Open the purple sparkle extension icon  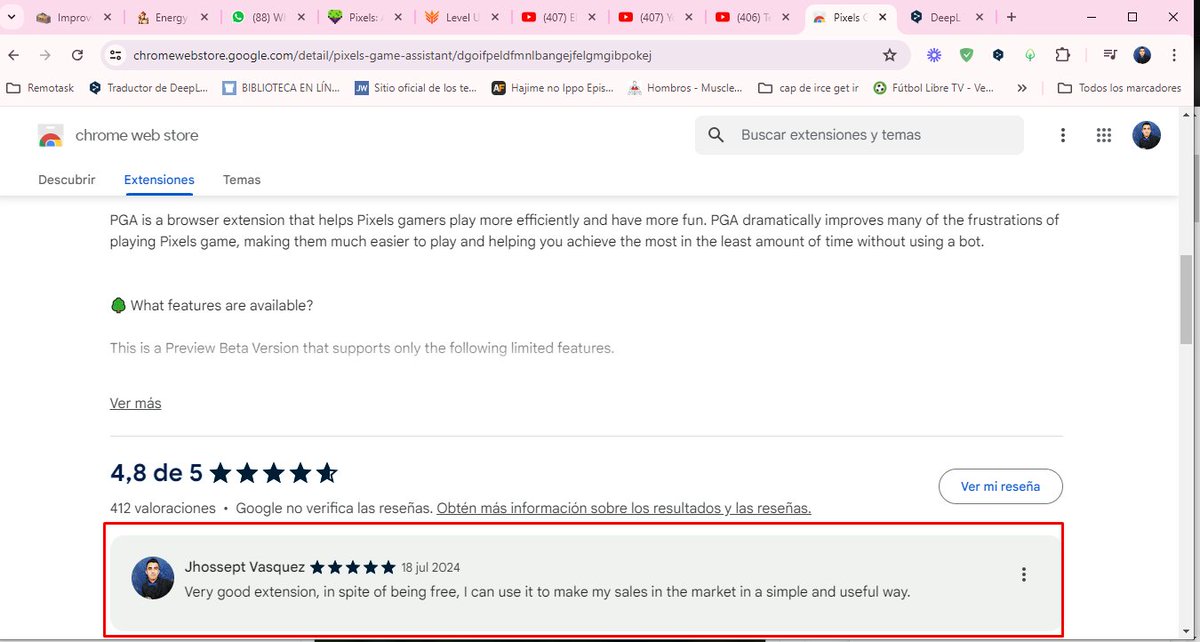click(934, 55)
